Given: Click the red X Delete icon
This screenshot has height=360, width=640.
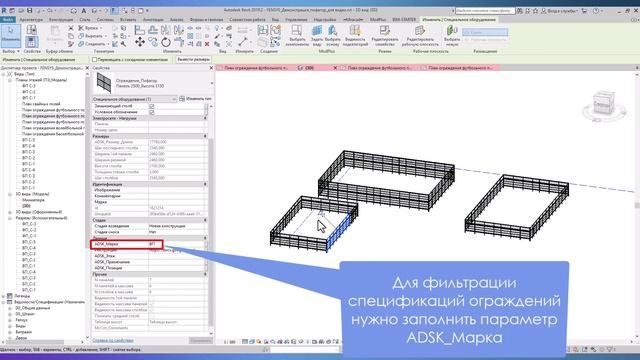Looking at the screenshot, I should pyautogui.click(x=207, y=44).
